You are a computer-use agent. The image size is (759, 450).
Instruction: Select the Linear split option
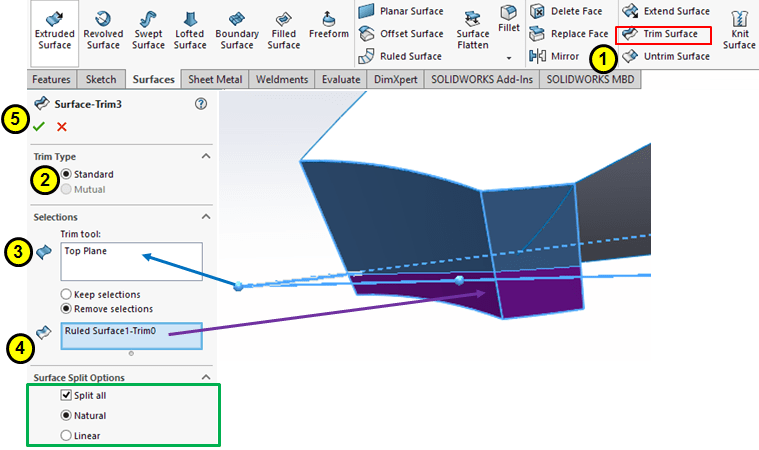(66, 435)
